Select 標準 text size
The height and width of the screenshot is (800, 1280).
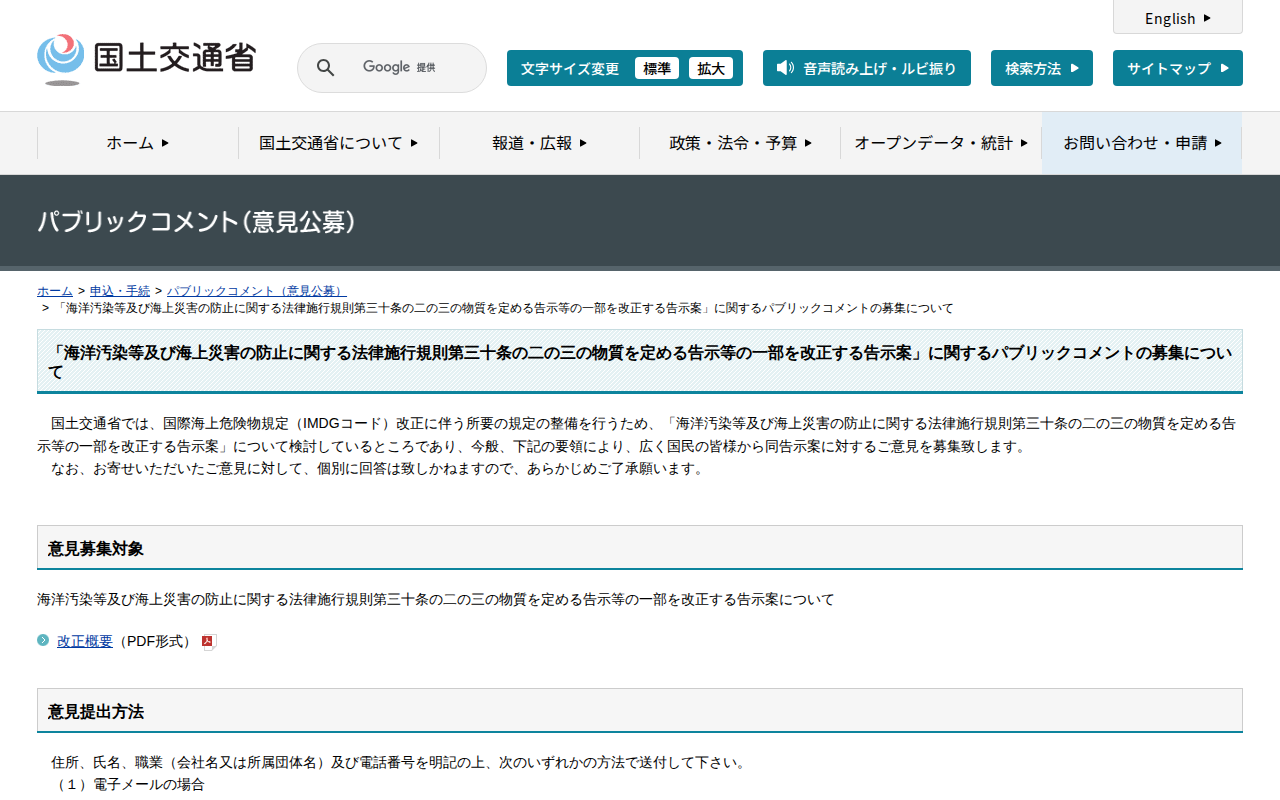(x=656, y=68)
